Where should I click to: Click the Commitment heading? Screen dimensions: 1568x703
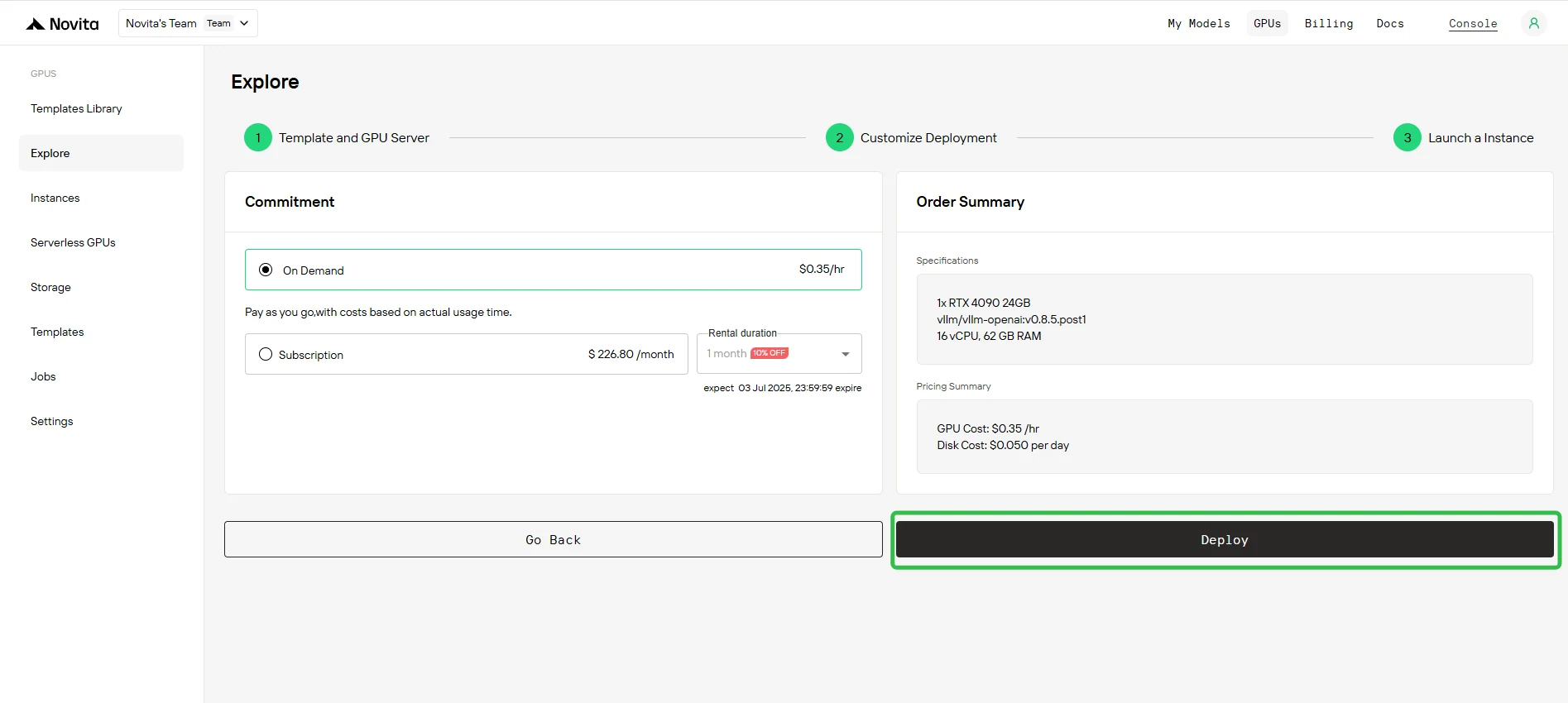[290, 202]
